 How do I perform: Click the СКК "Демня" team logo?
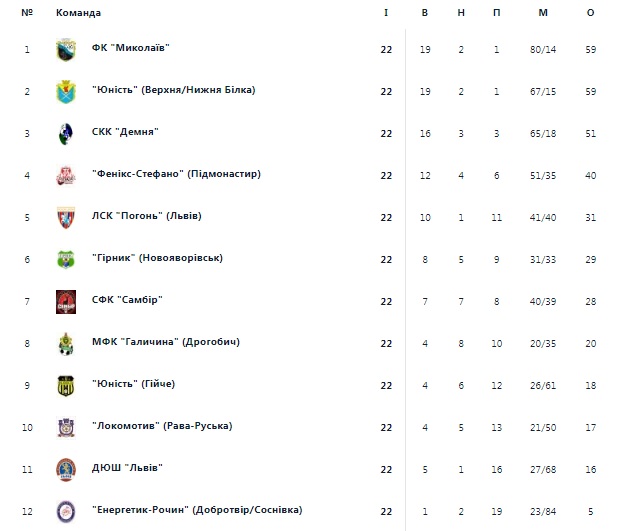66,134
